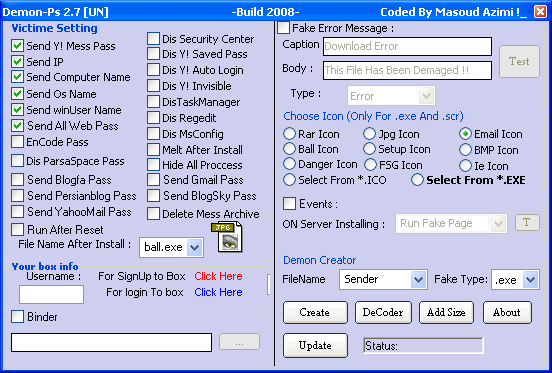Viewport: 552px width, 373px height.
Task: Choose the Setup Icon option
Action: (369, 149)
